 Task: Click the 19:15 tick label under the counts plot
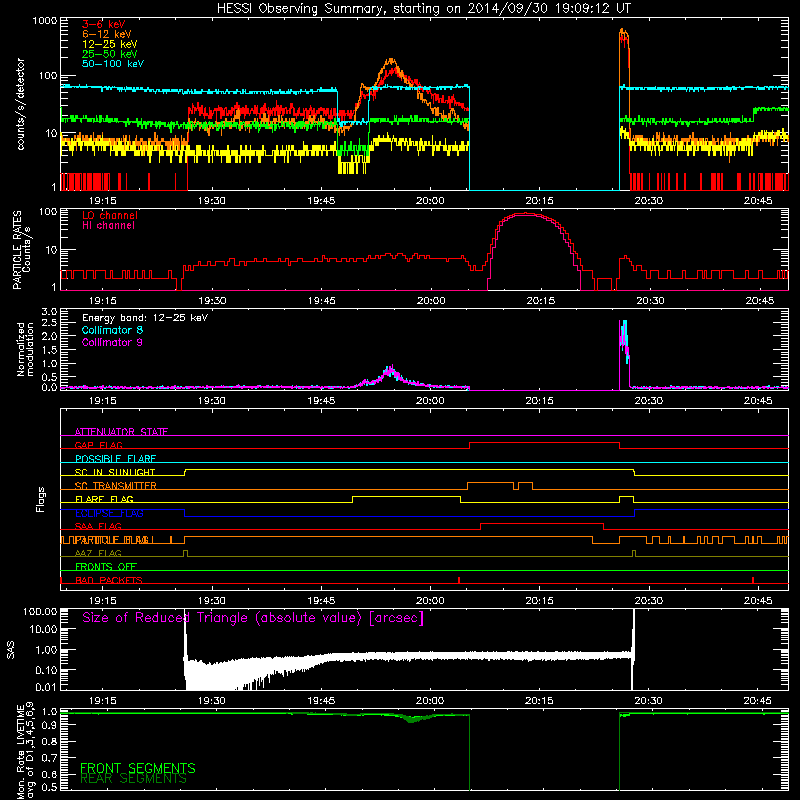[x=103, y=201]
